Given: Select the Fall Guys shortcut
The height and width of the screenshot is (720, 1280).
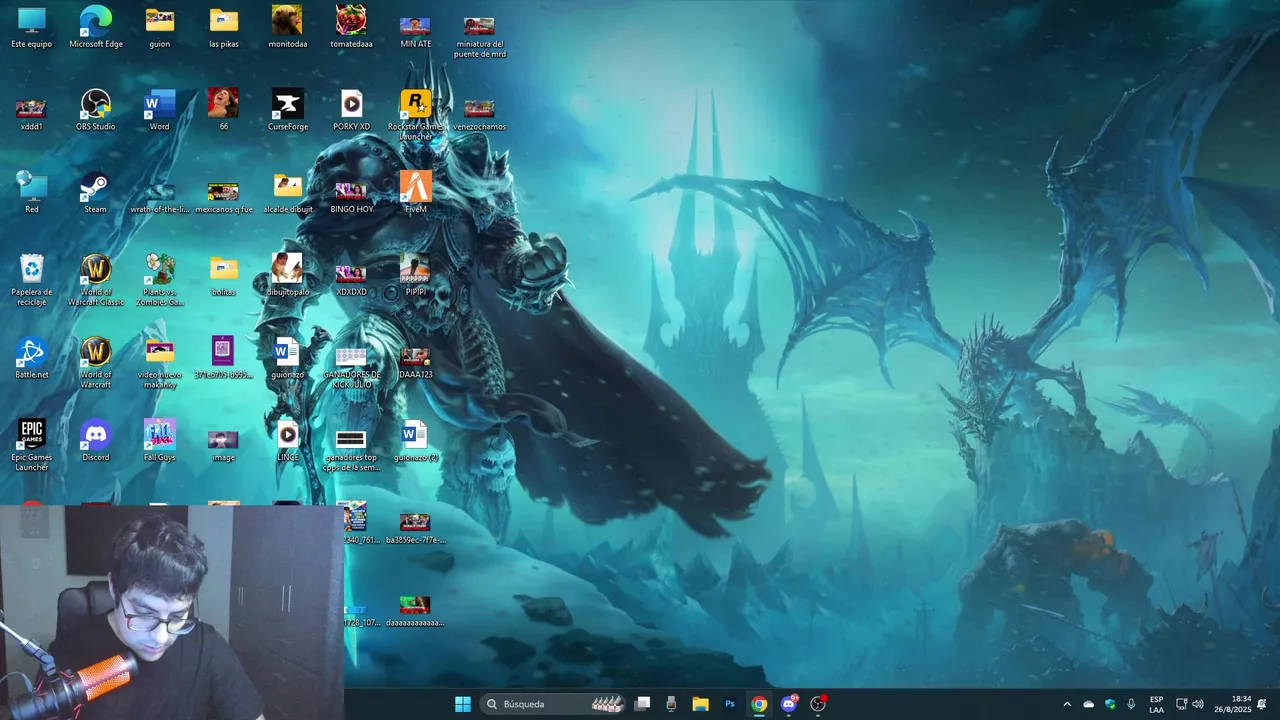Looking at the screenshot, I should [160, 440].
